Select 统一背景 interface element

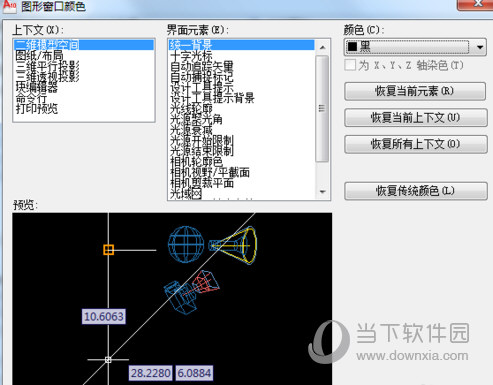click(241, 45)
